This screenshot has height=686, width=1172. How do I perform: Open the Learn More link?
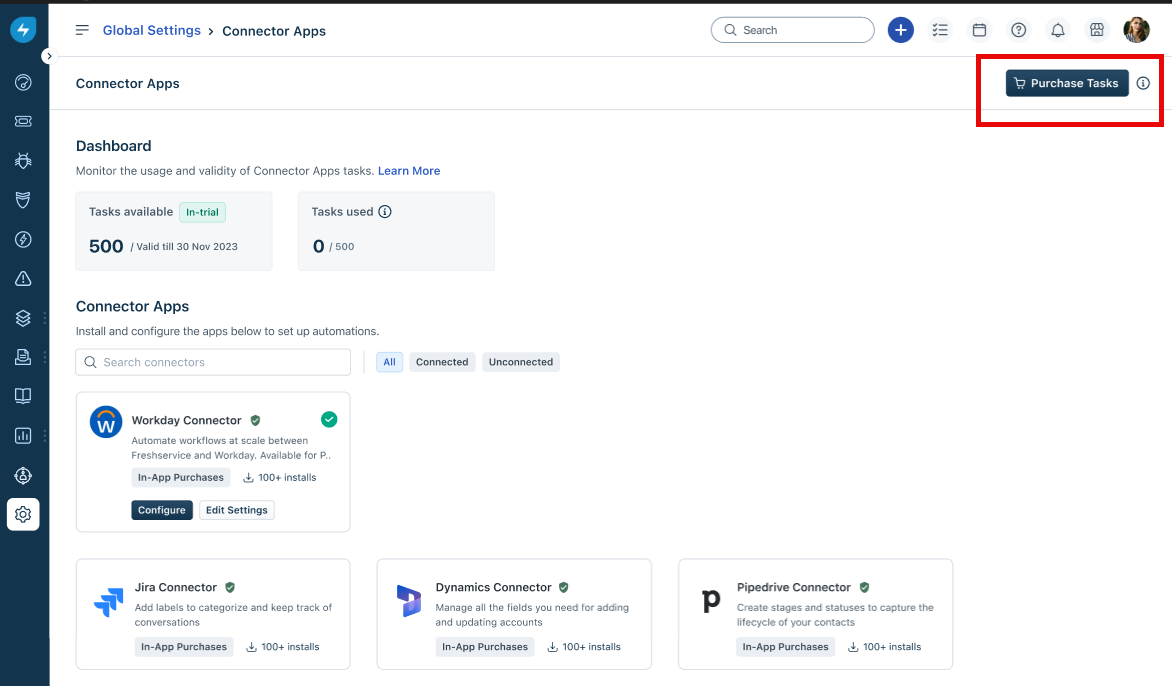click(x=409, y=171)
